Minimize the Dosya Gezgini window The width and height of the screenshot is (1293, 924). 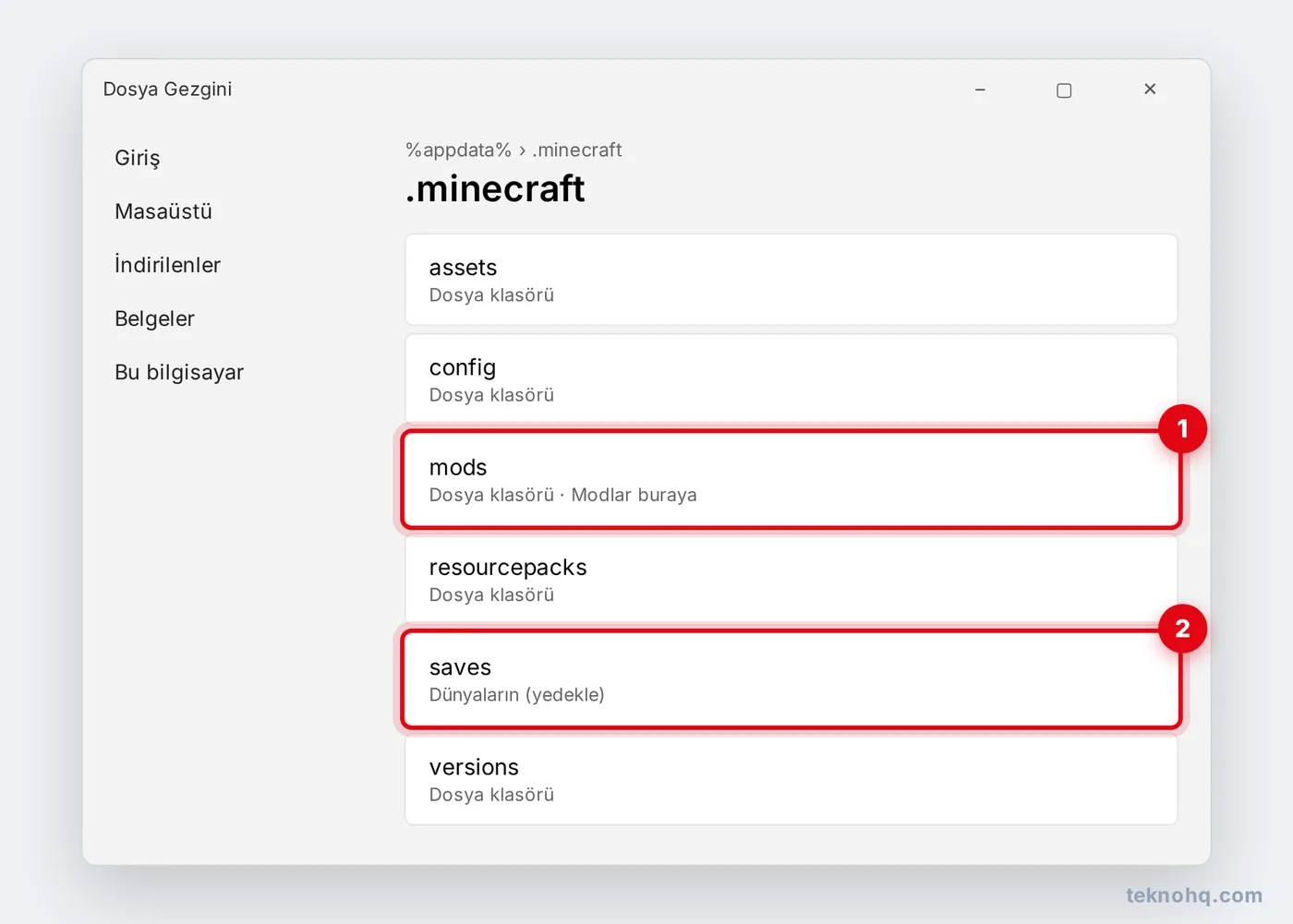(x=980, y=90)
